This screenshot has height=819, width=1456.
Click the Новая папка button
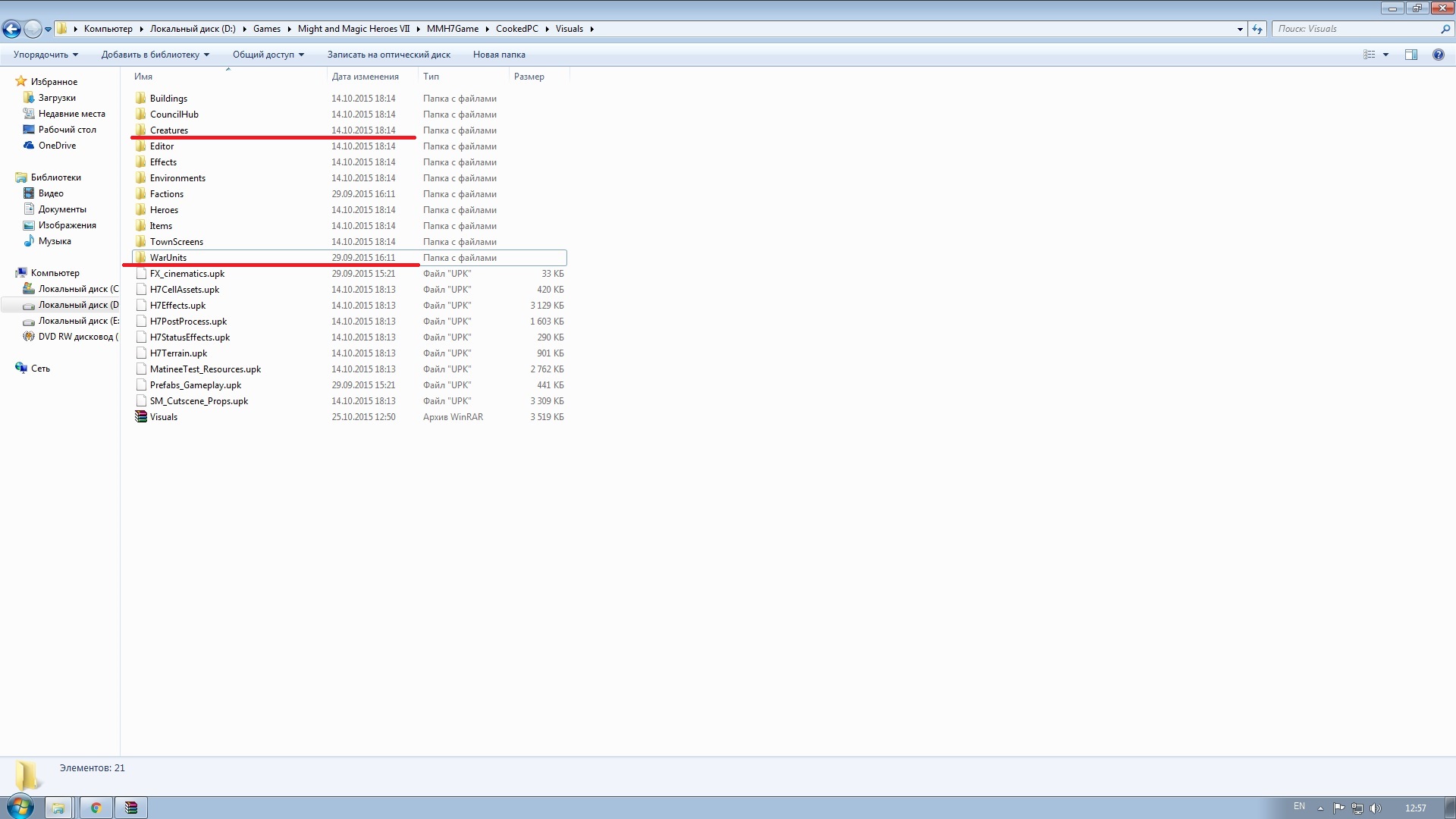499,55
